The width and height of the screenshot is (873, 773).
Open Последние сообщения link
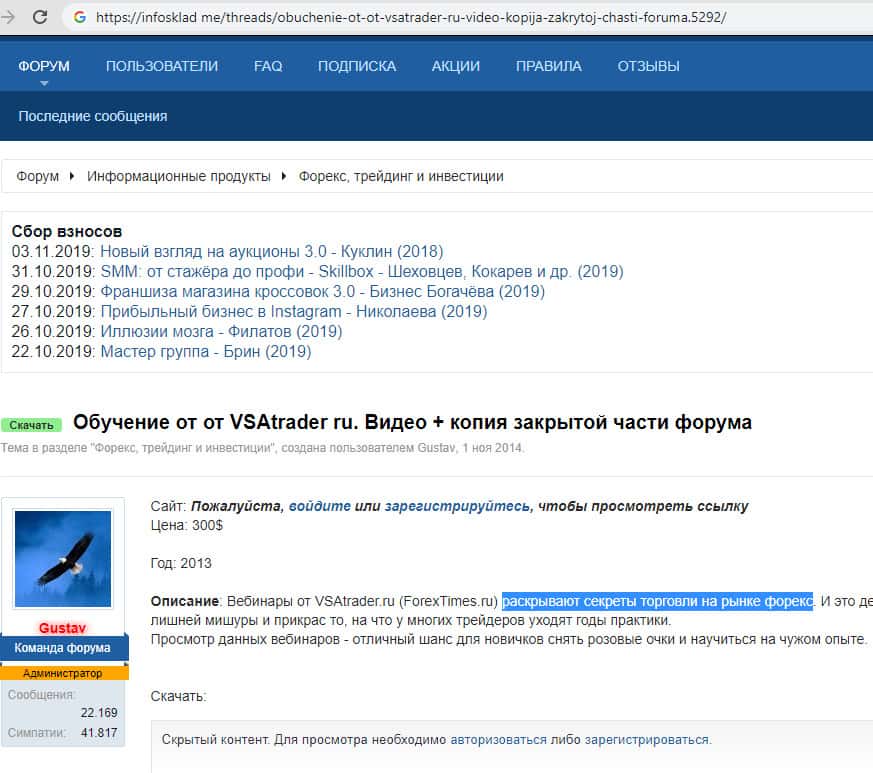pos(92,116)
